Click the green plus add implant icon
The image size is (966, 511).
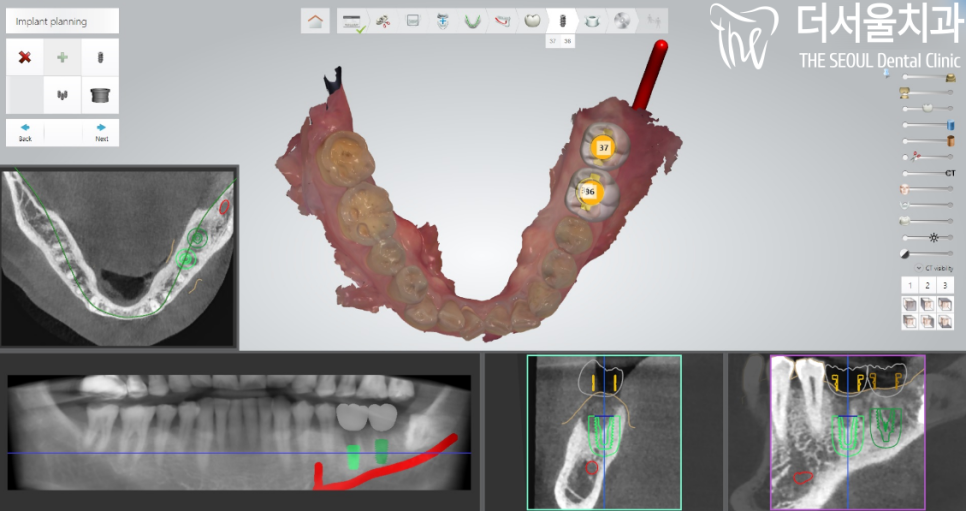coord(62,57)
